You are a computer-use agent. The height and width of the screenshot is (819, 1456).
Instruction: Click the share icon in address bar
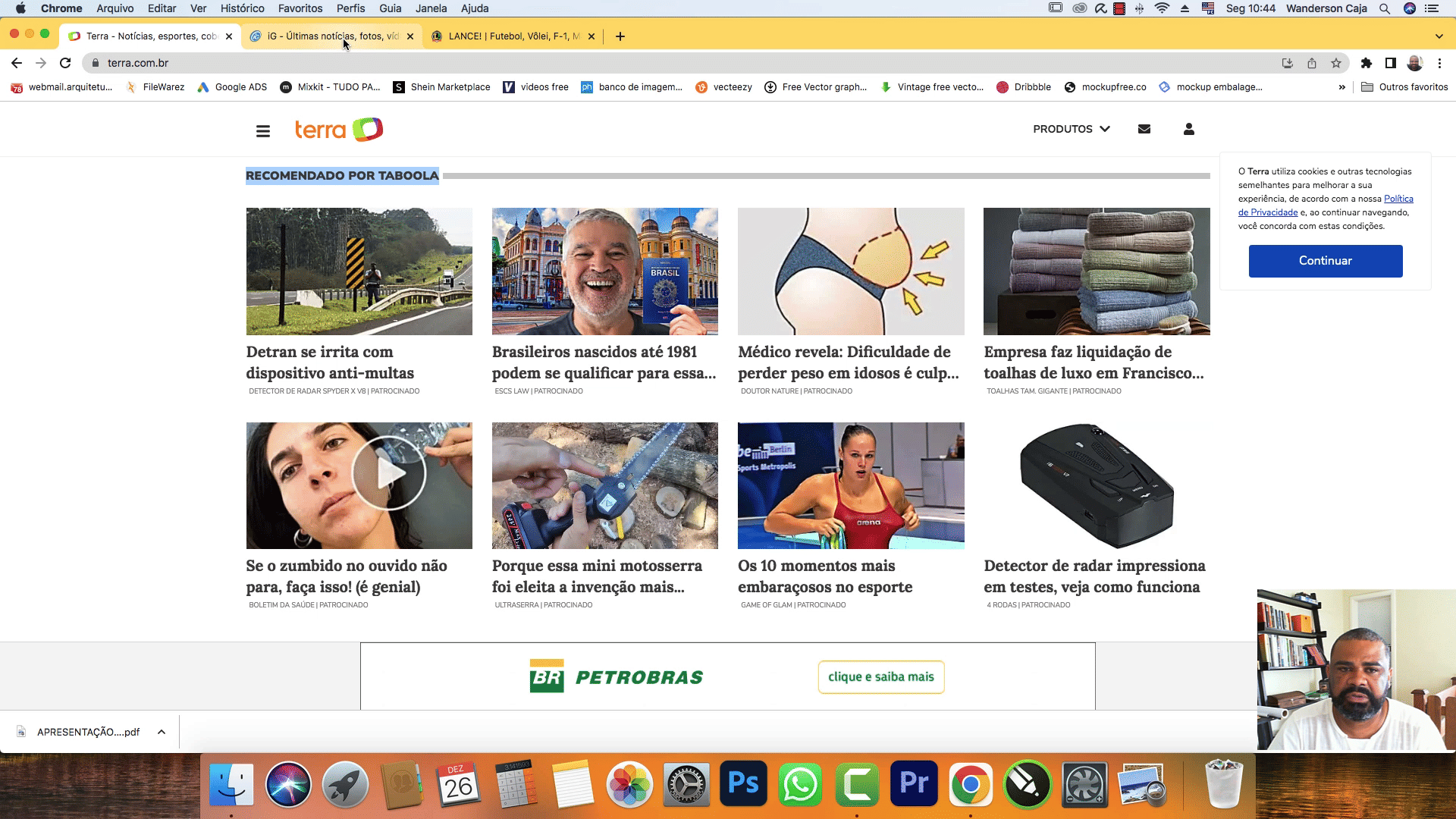[x=1312, y=63]
